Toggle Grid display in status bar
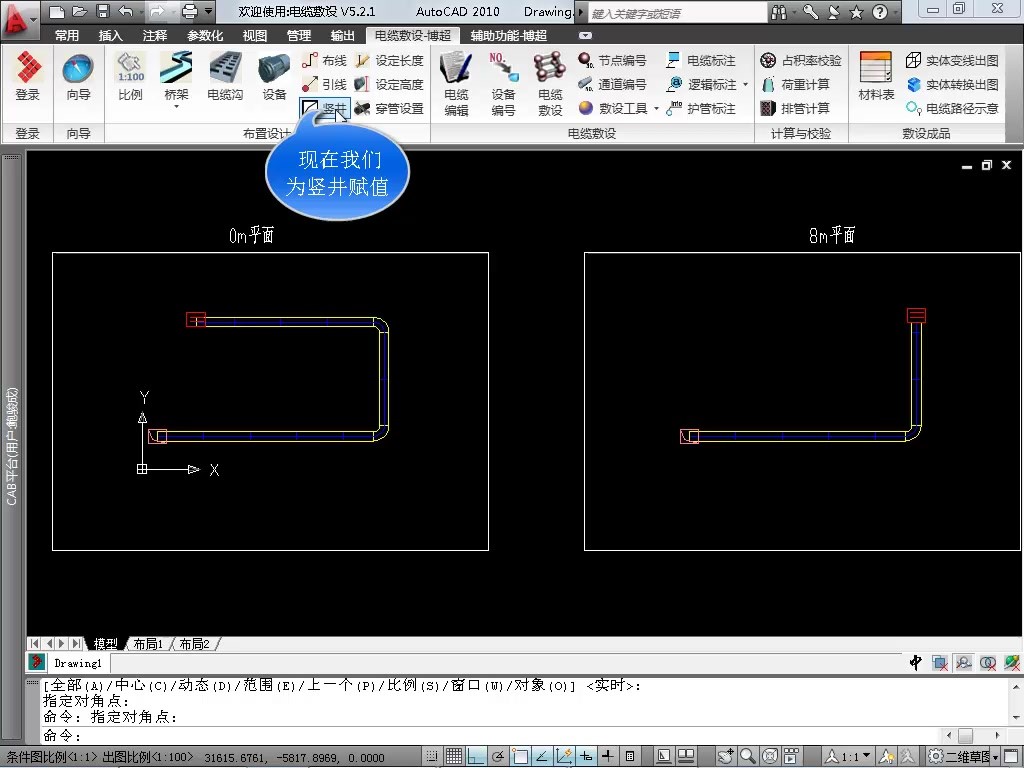 tap(454, 757)
